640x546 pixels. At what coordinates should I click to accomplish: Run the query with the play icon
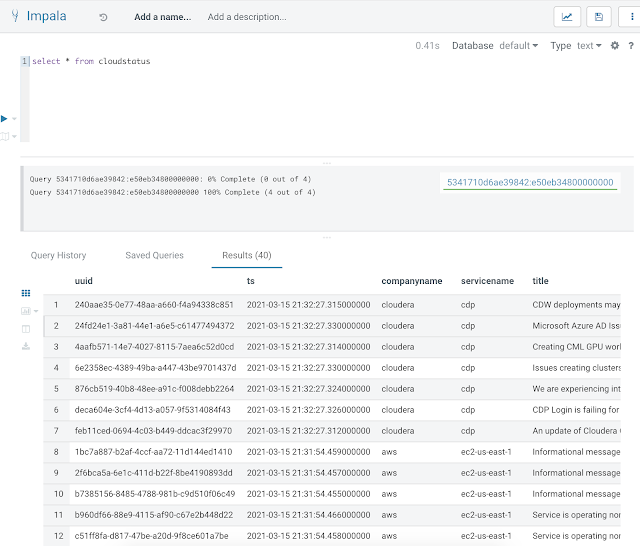point(5,118)
